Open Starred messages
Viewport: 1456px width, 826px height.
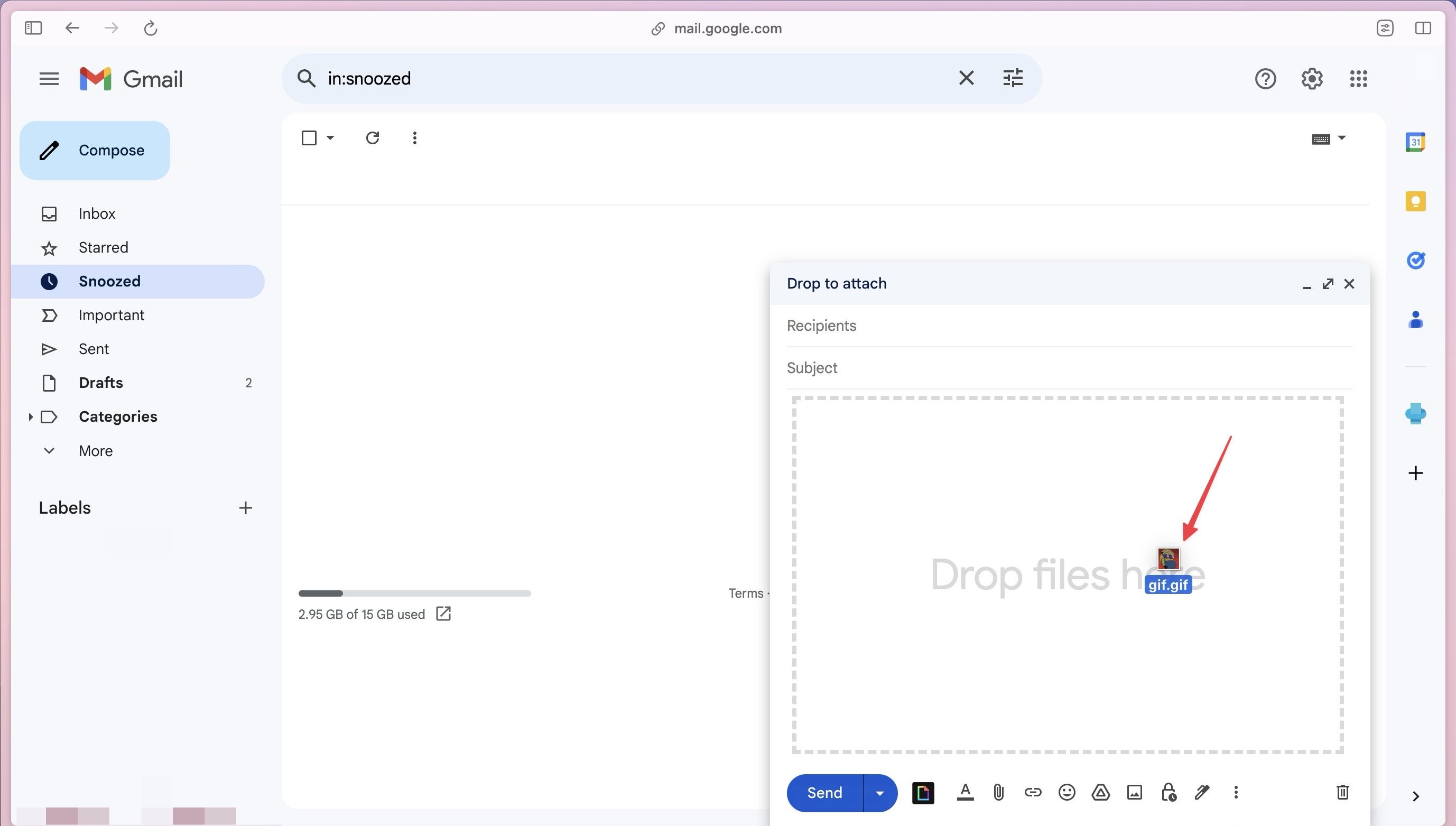138,248
